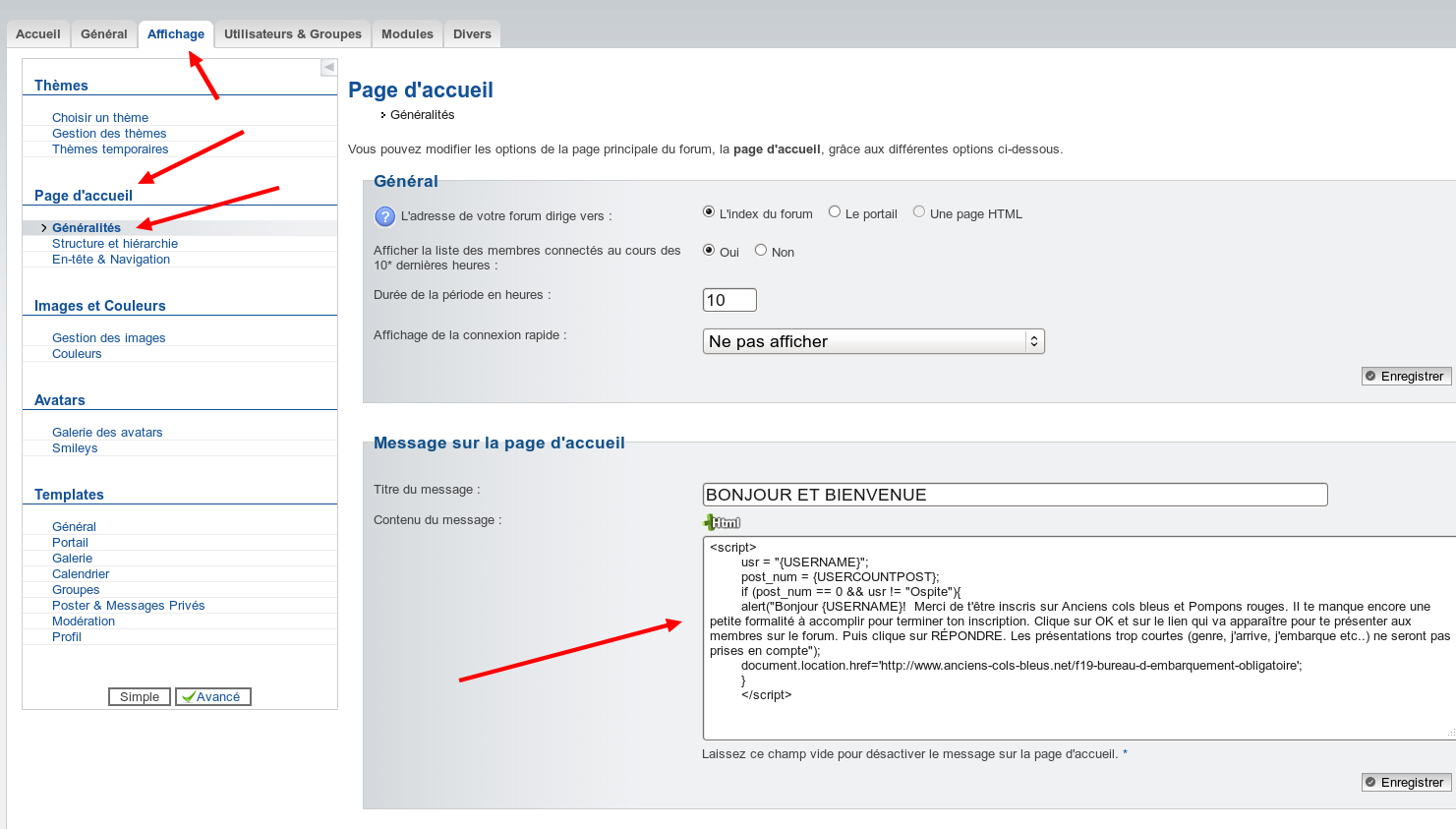Open Thèmes temporaires link
The width and height of the screenshot is (1456, 829).
[110, 148]
